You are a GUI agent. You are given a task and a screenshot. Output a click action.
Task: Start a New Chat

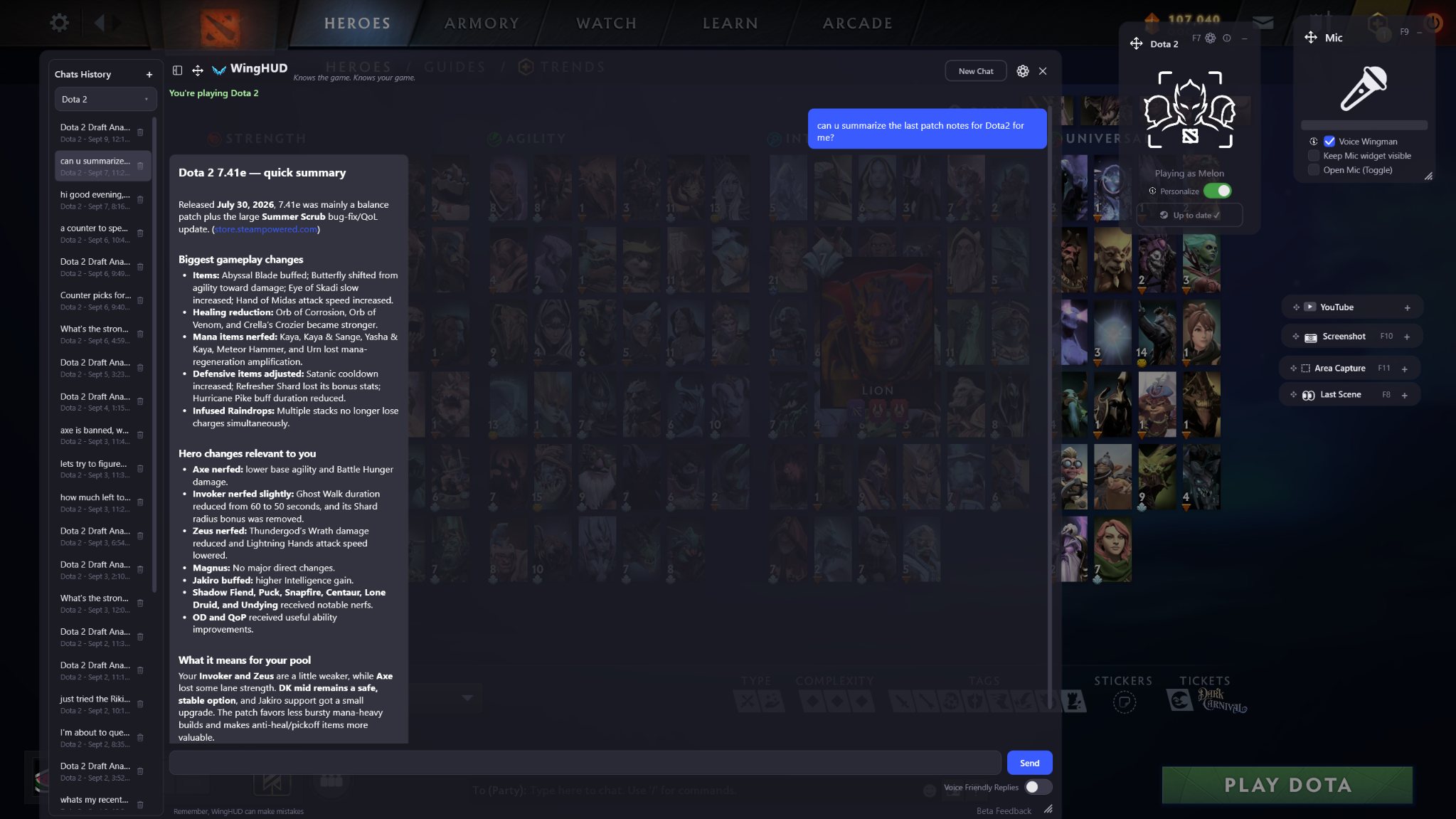tap(976, 71)
